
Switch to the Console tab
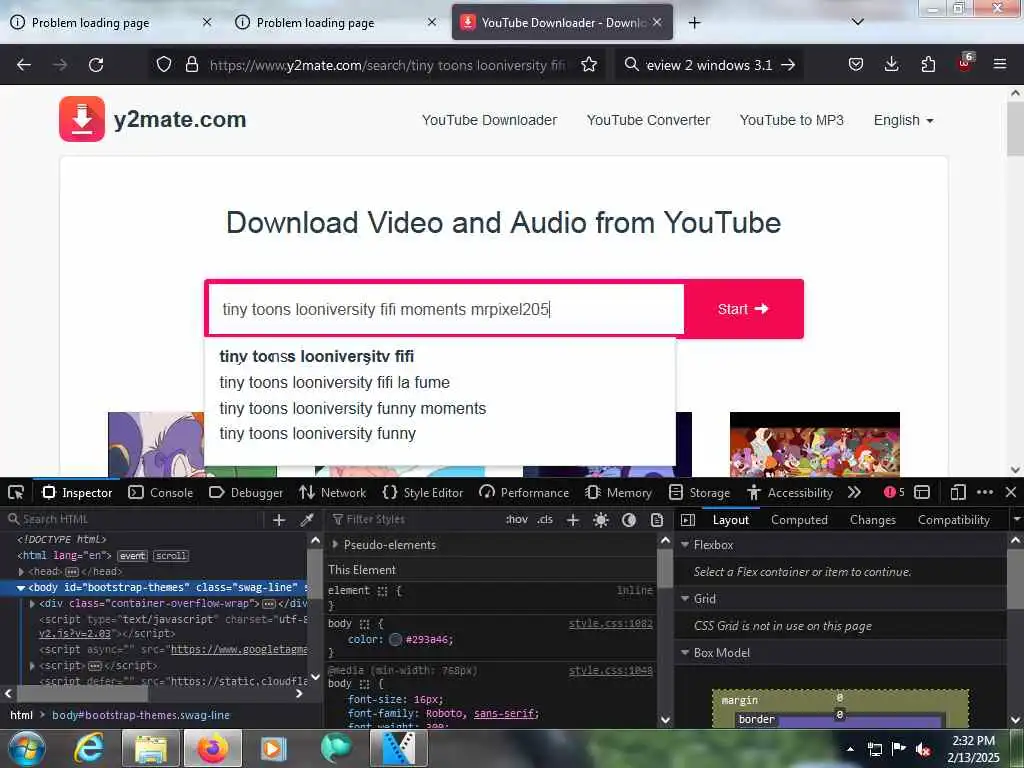[161, 492]
